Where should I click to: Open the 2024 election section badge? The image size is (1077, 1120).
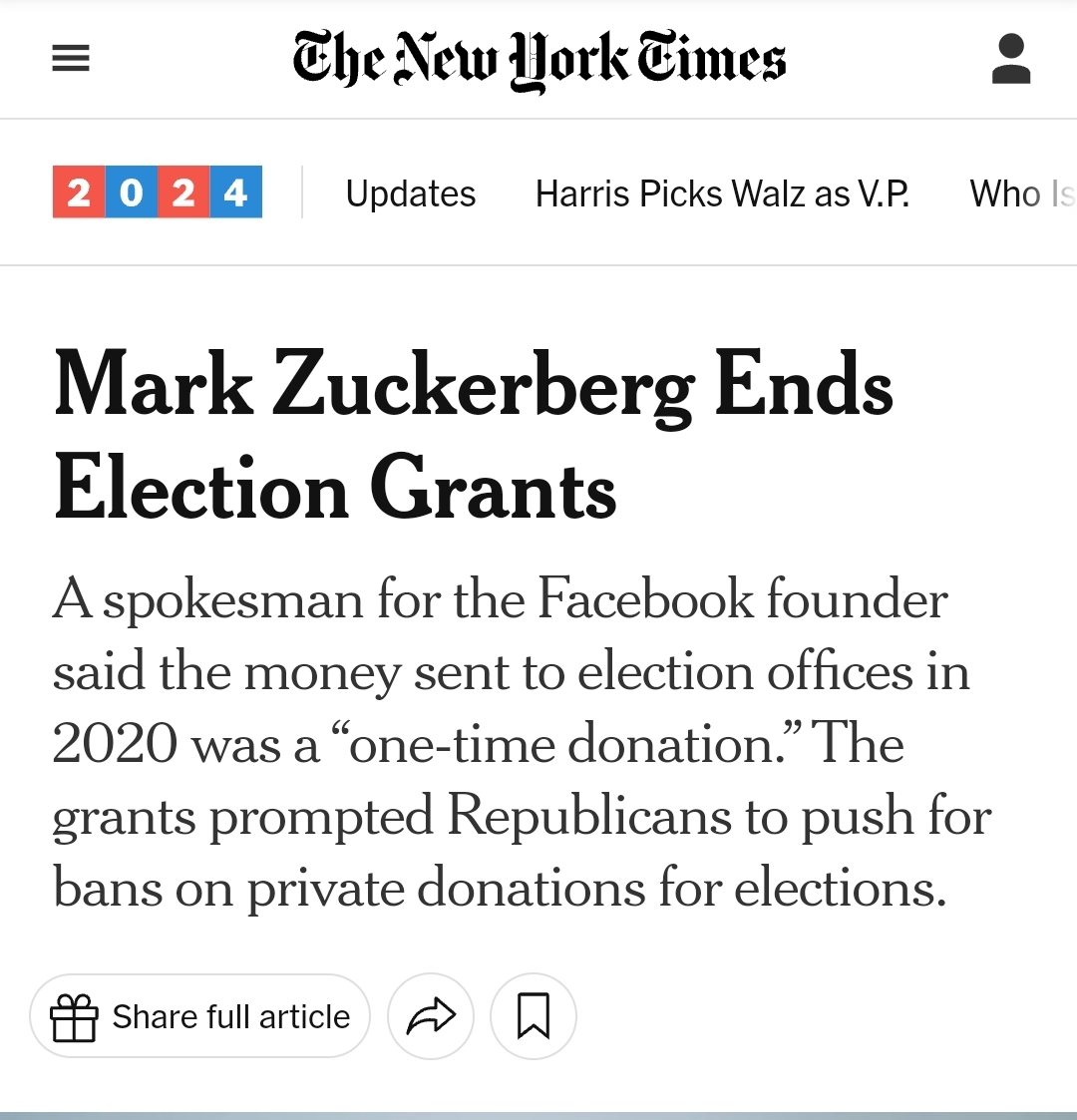coord(158,191)
